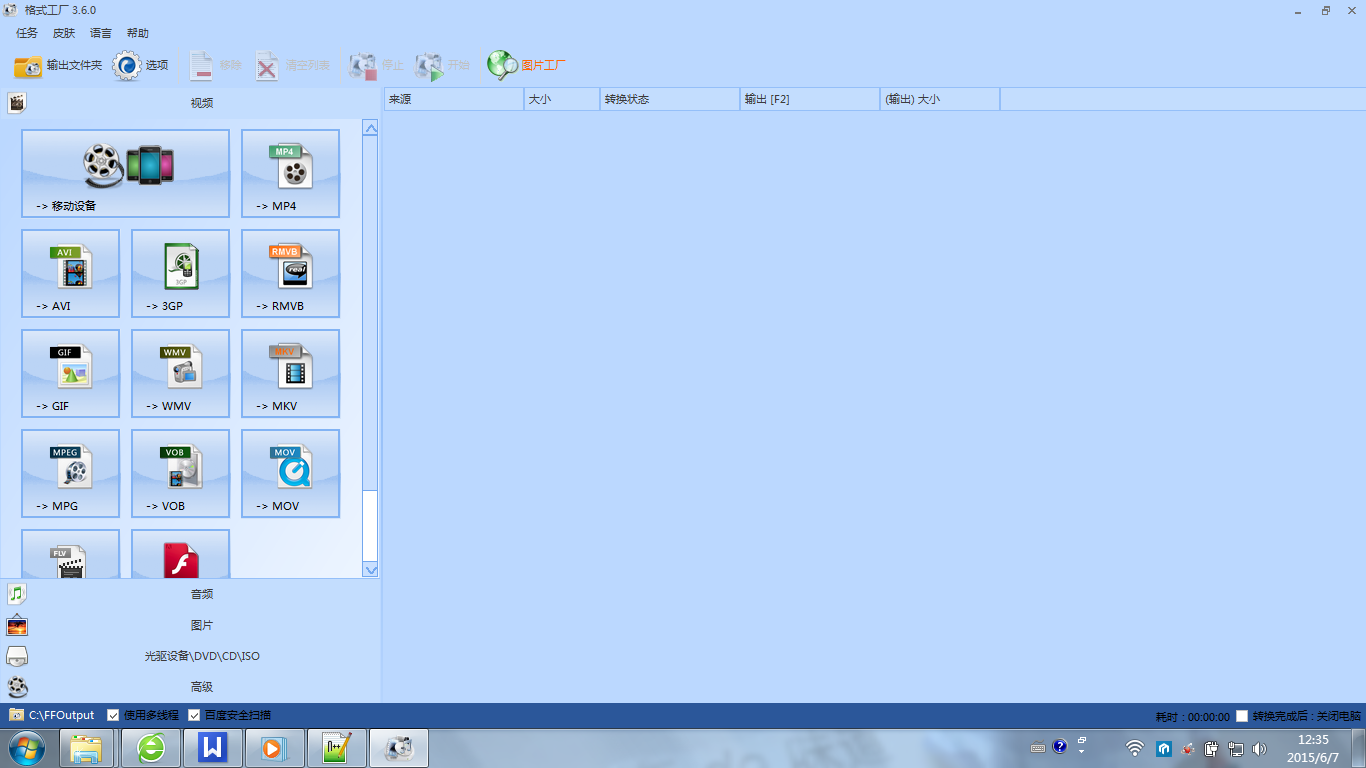Toggle the multi-threading (使用多线程) checkbox

(x=113, y=715)
